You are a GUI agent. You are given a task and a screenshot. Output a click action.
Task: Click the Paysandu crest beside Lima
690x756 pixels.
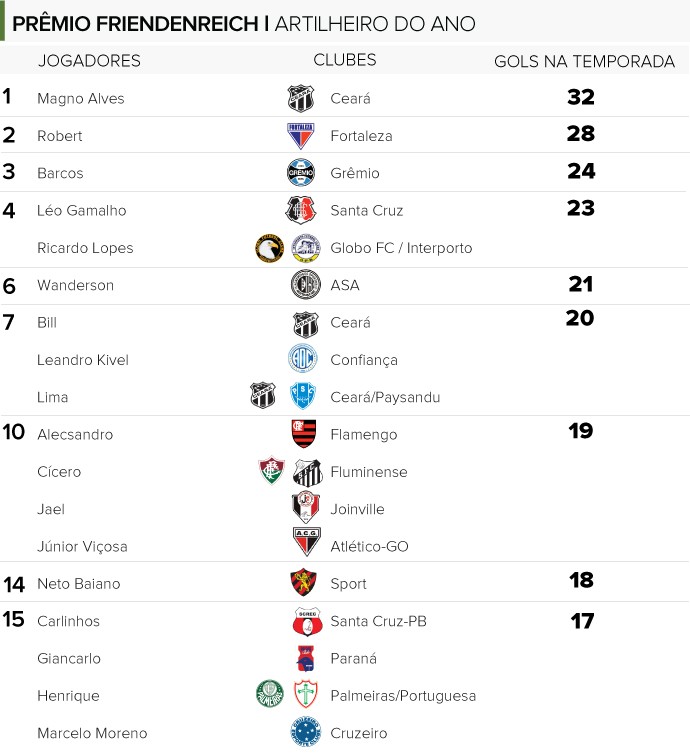[303, 395]
